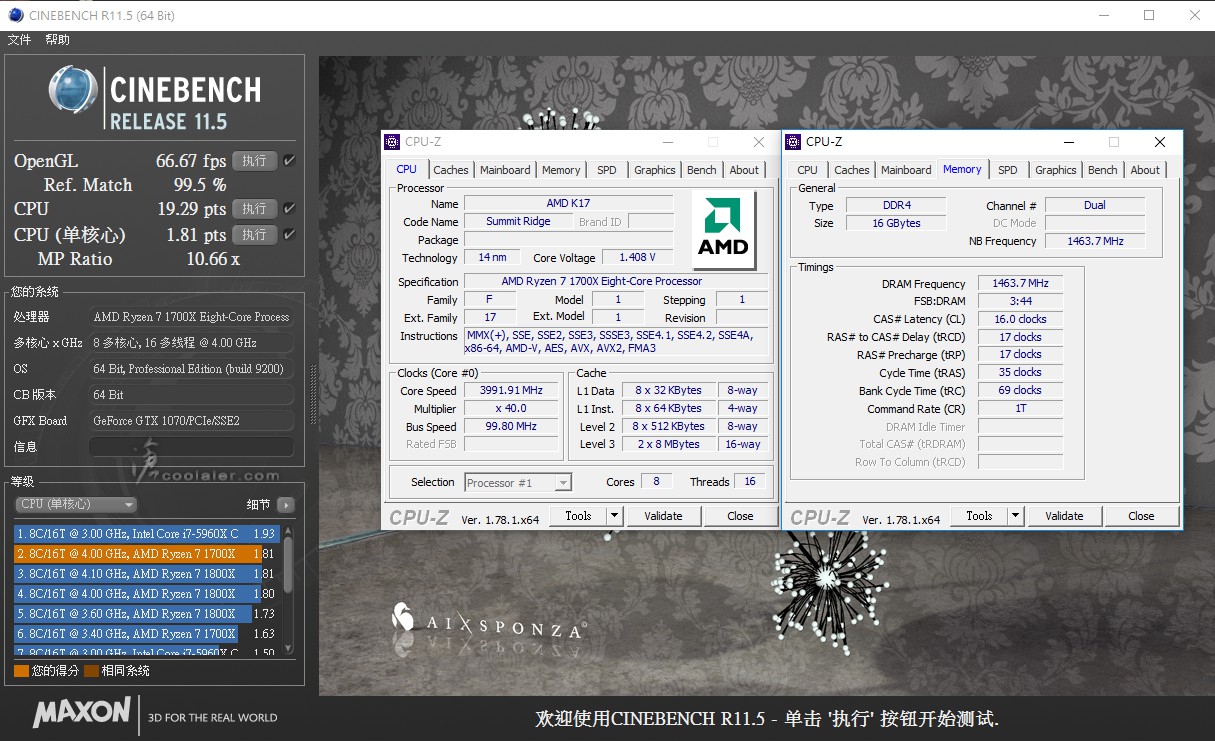The height and width of the screenshot is (741, 1215).
Task: Close the Cinebench window
Action: 1195,15
